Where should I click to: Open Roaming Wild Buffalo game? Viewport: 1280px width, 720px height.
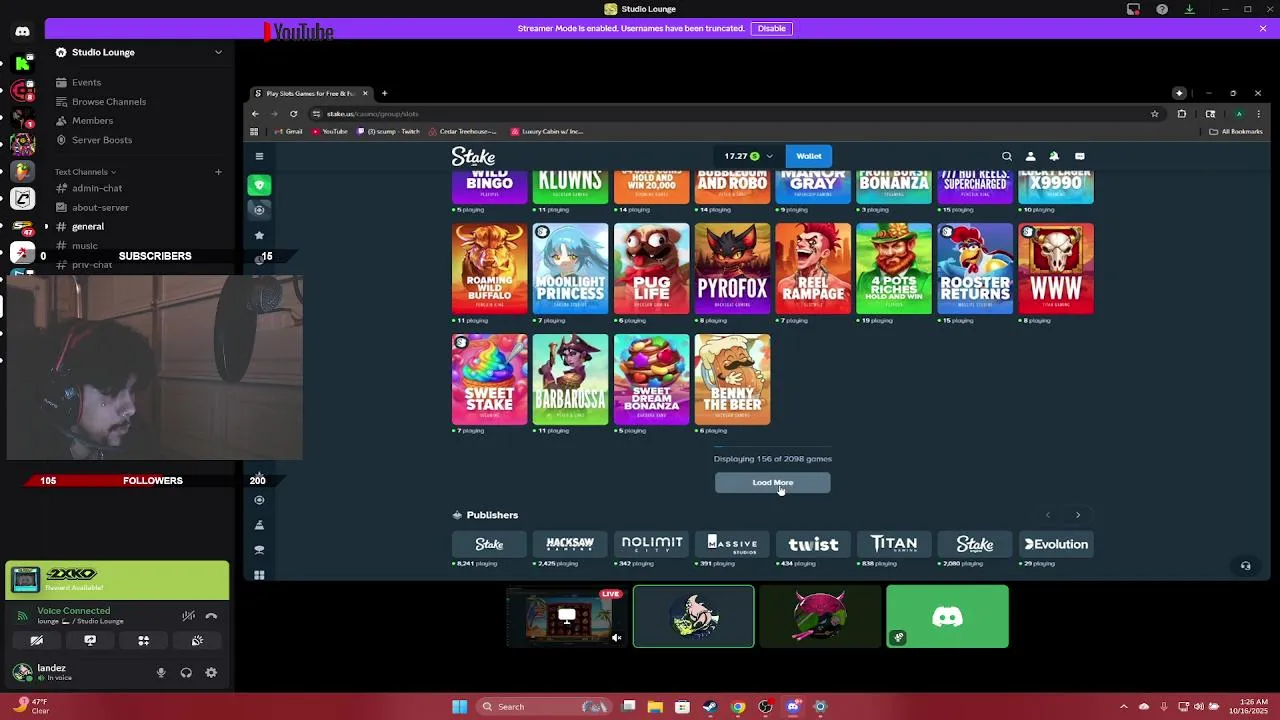coord(489,269)
